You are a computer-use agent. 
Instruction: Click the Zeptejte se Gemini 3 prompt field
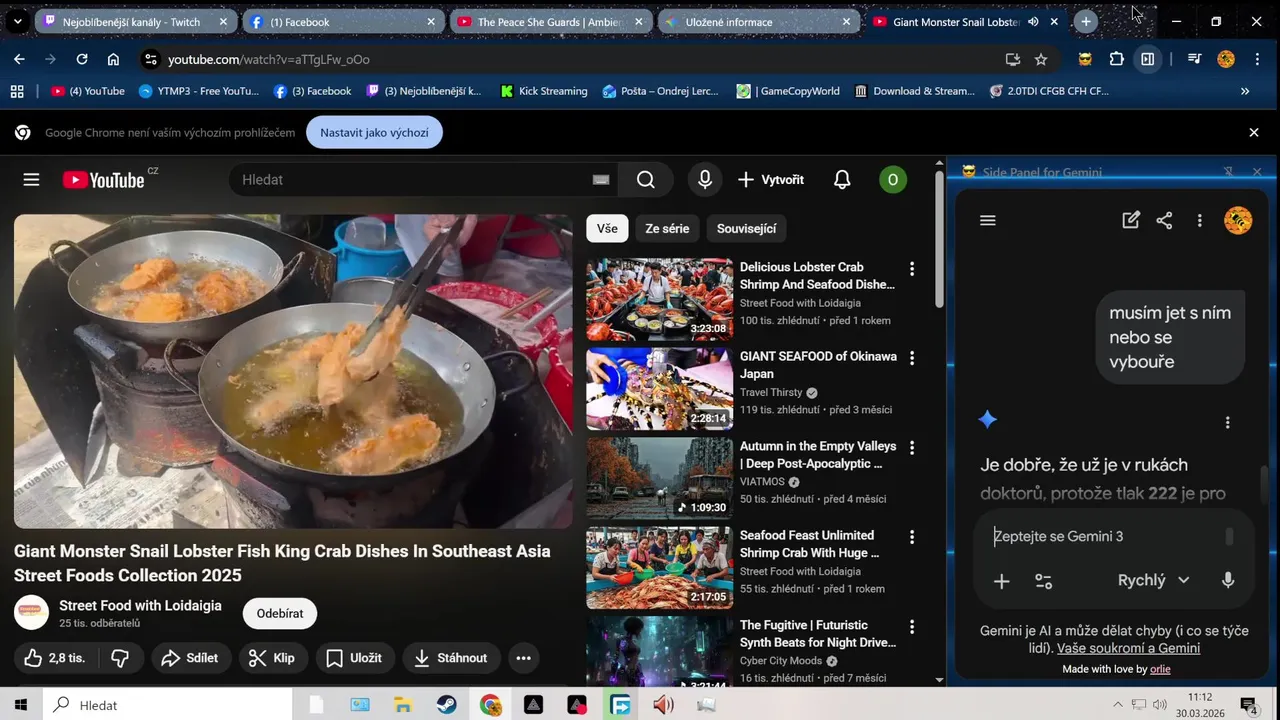click(x=1105, y=537)
